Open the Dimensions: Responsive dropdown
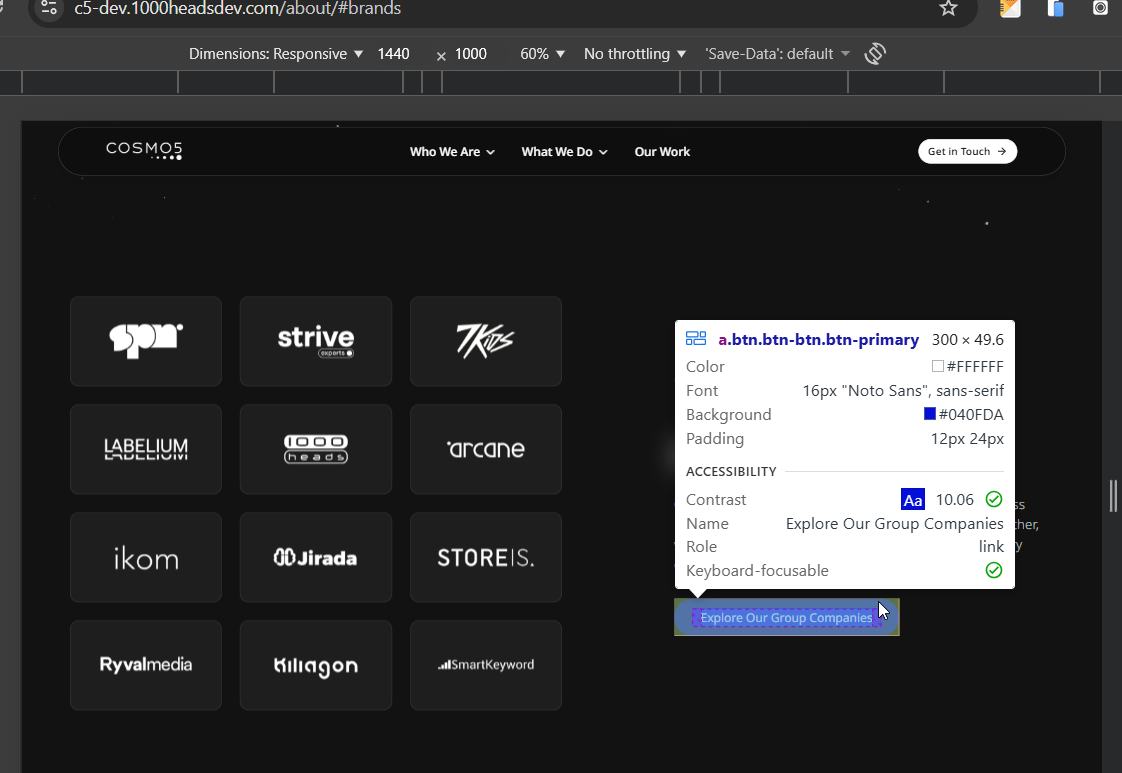This screenshot has width=1122, height=773. (x=275, y=54)
